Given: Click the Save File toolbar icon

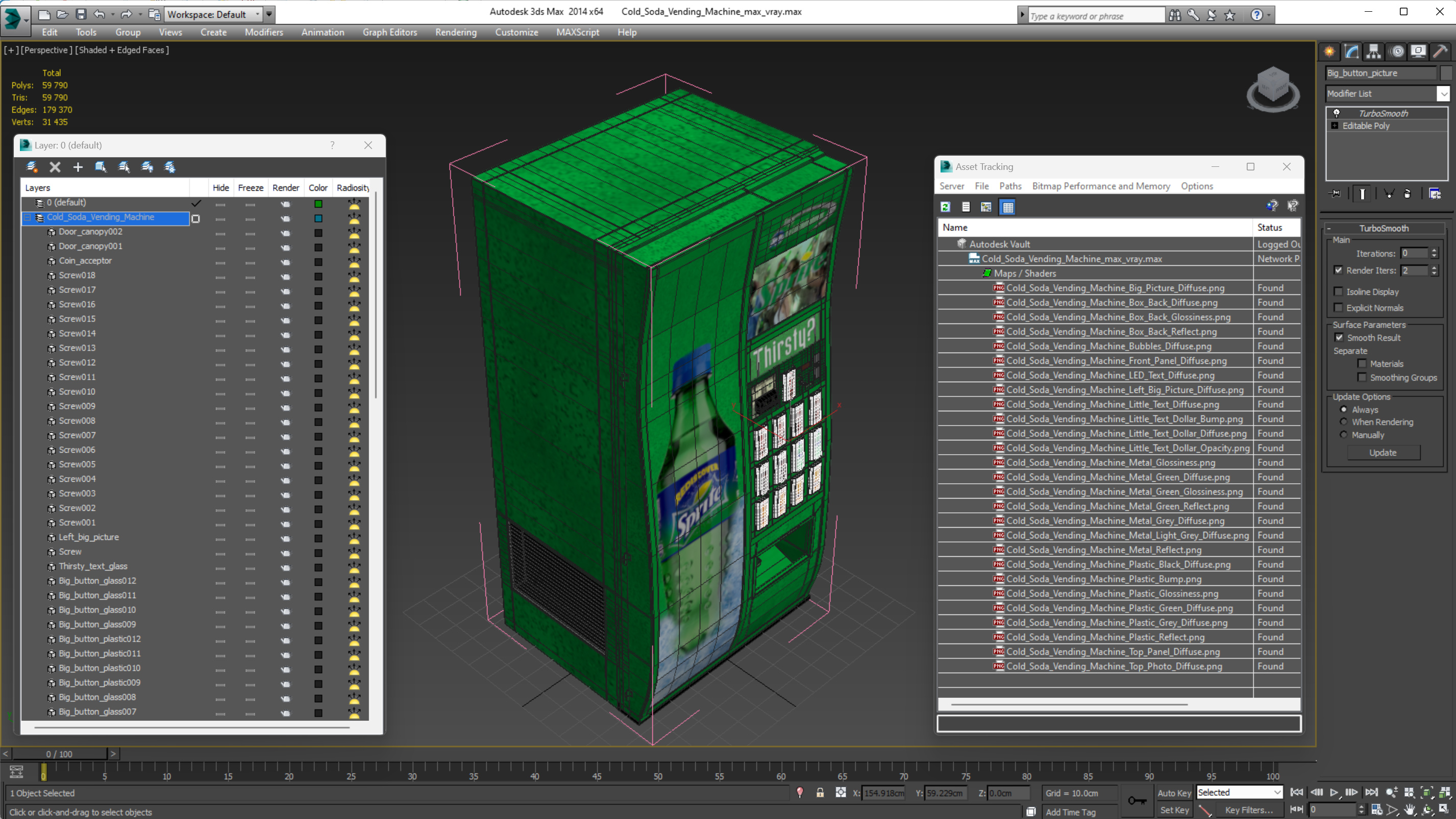Looking at the screenshot, I should [81, 14].
